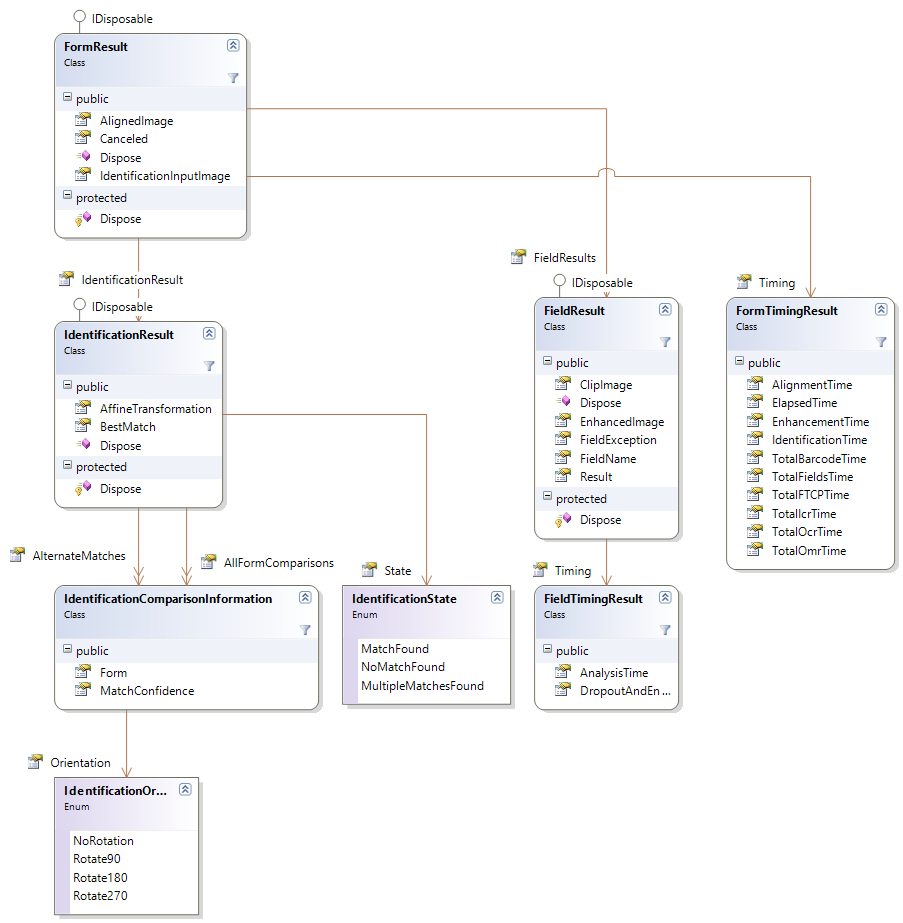
Task: Collapse the public section of FormResult
Action: (x=68, y=97)
